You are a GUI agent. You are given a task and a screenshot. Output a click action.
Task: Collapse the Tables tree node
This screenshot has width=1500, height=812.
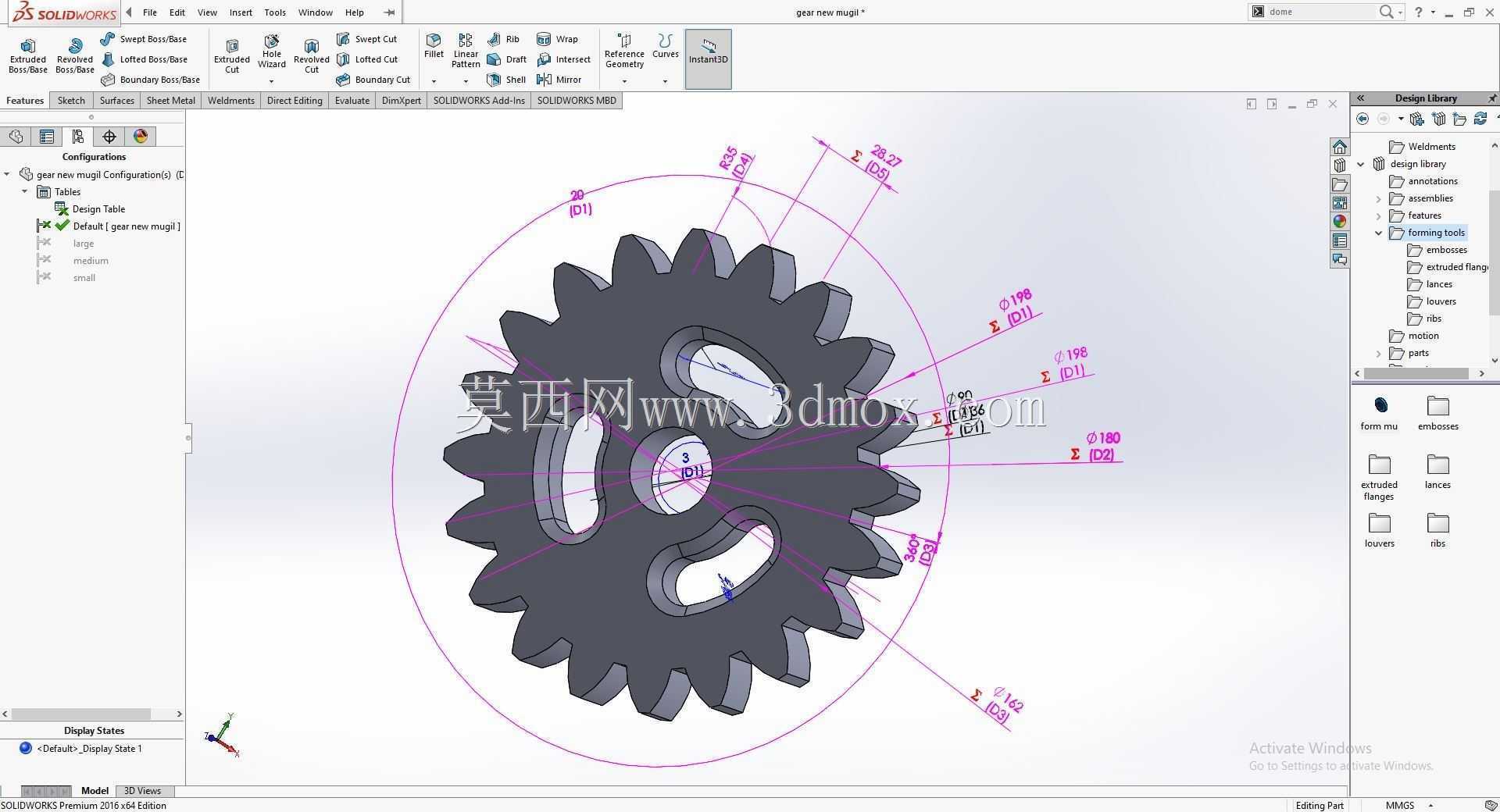point(24,192)
